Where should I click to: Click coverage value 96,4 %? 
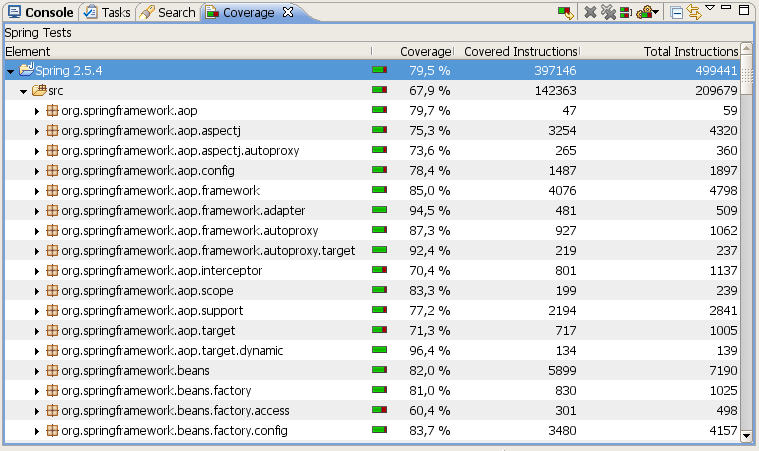430,350
